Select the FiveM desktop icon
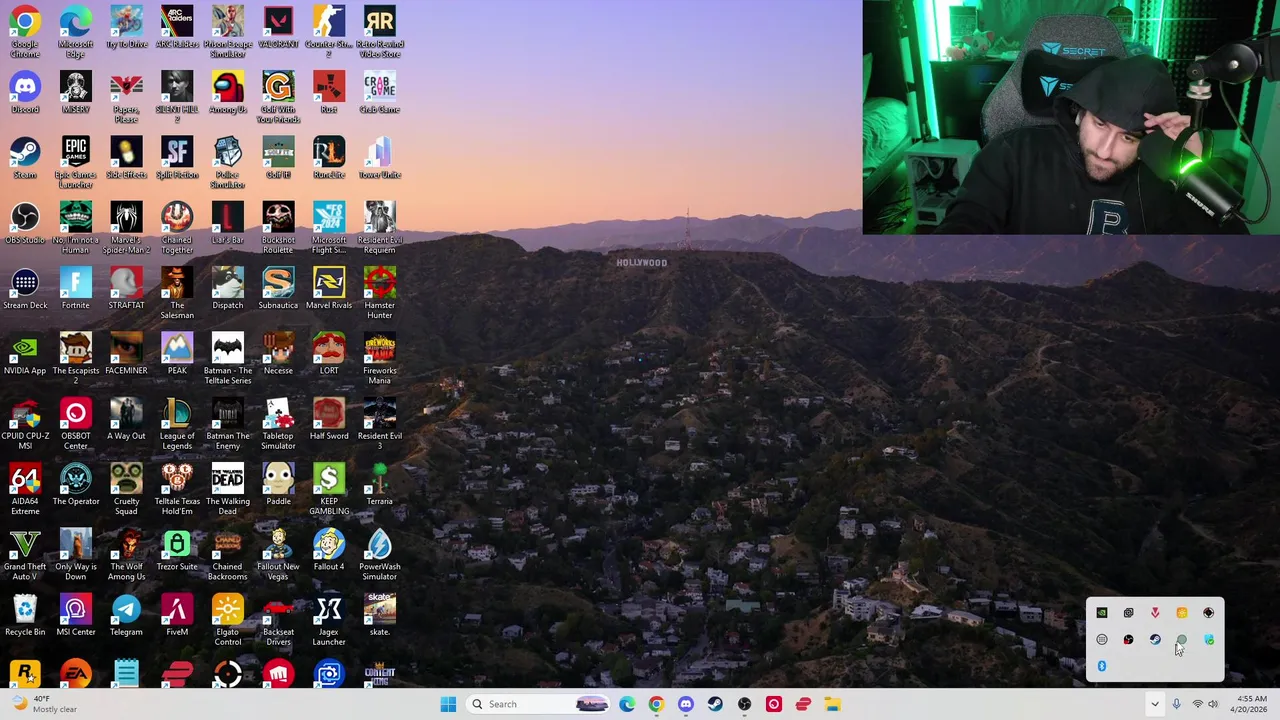 (177, 614)
